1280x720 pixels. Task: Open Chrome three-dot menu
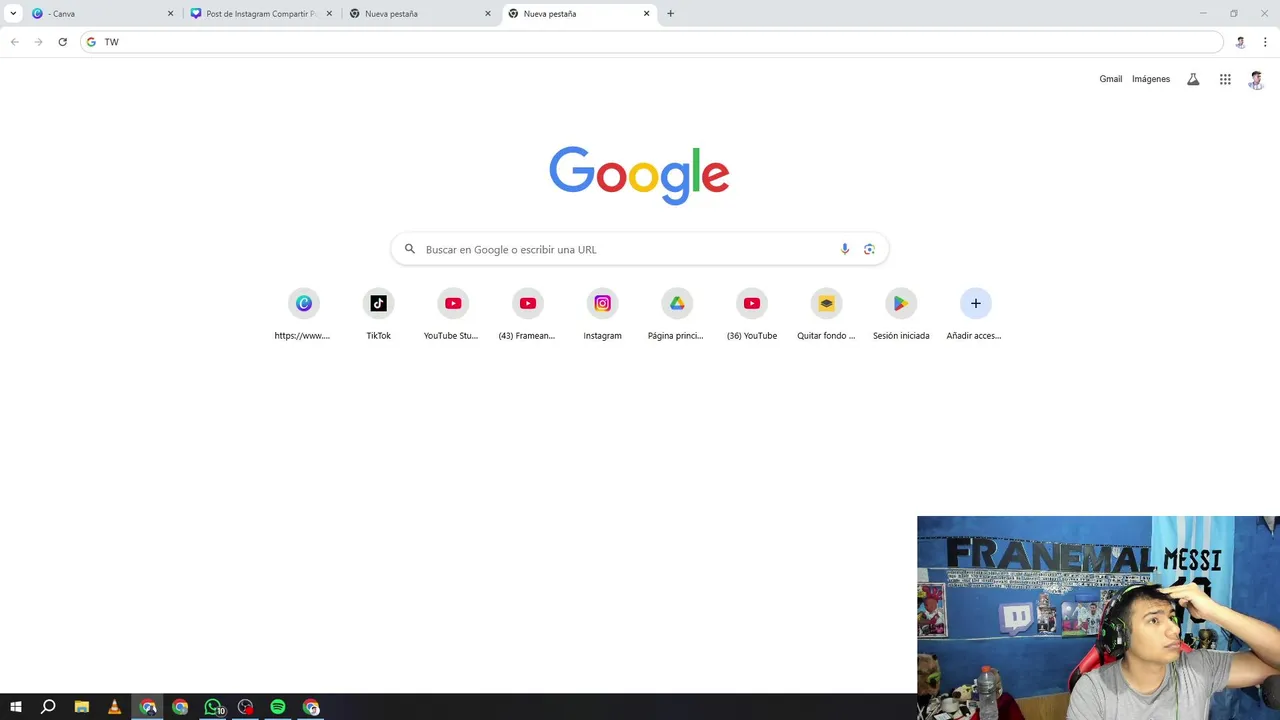(1265, 42)
